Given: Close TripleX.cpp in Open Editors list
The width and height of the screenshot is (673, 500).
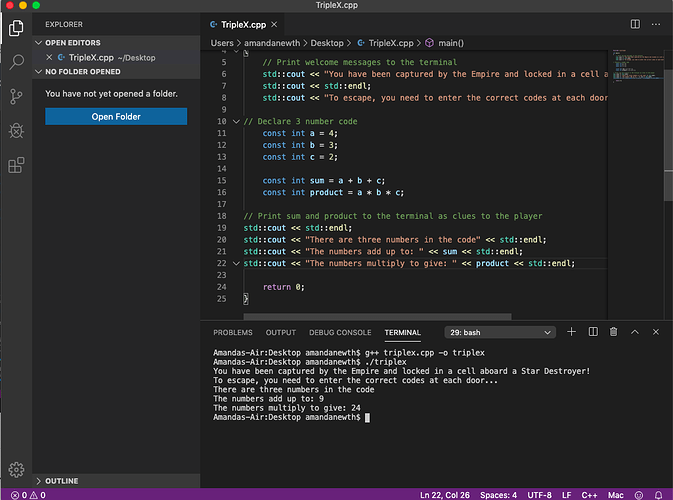Looking at the screenshot, I should (49, 57).
